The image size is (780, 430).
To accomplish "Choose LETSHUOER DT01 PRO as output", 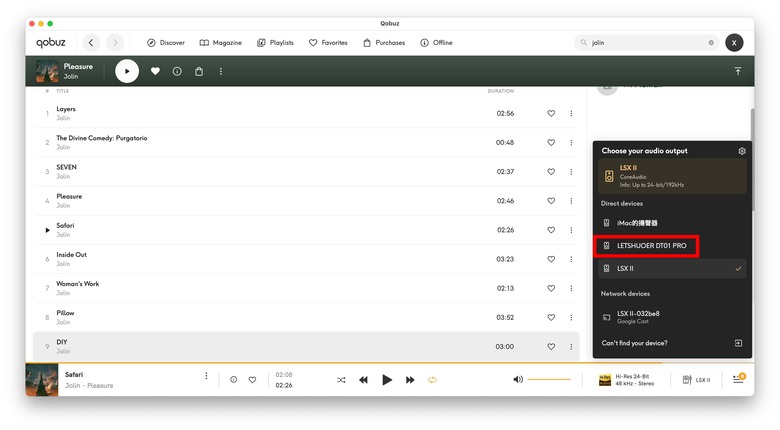I will pos(672,246).
